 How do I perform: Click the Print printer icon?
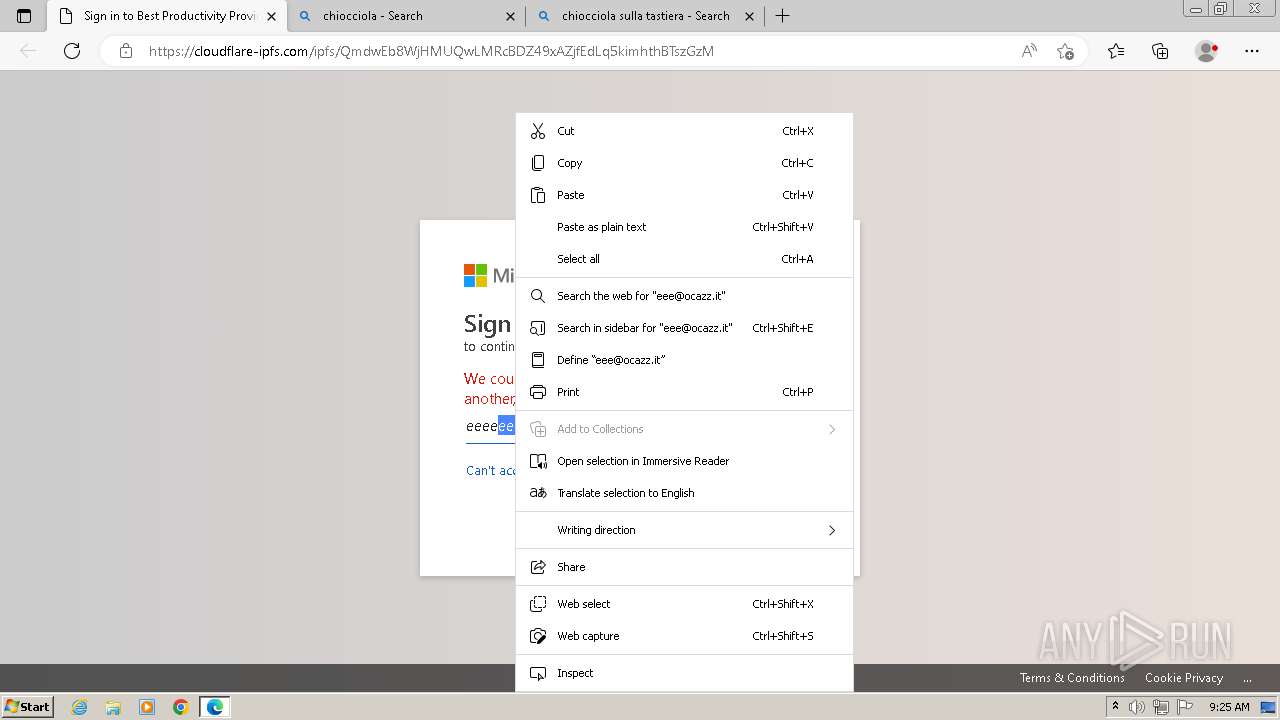click(538, 392)
